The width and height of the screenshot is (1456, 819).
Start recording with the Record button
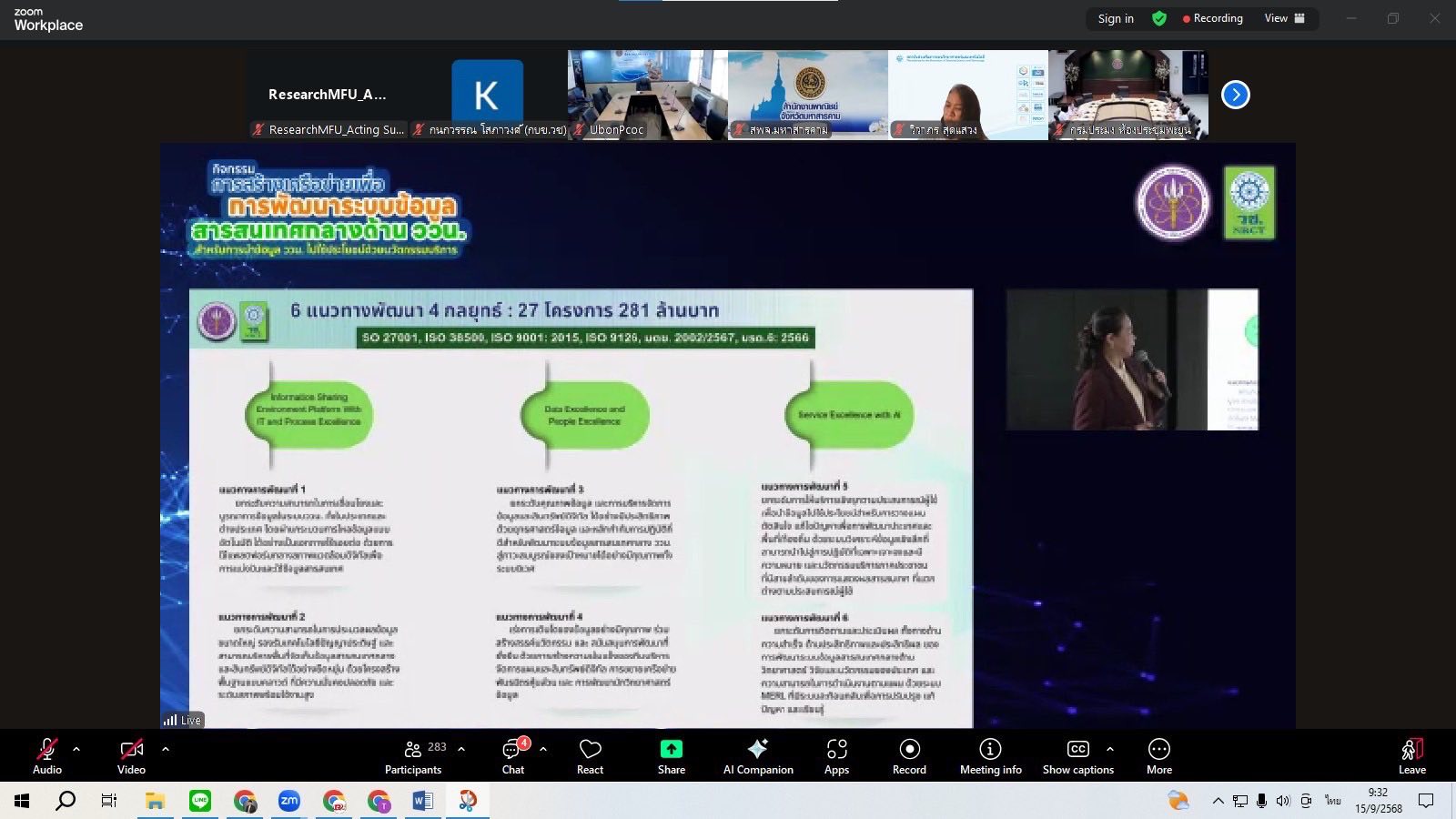click(x=909, y=755)
